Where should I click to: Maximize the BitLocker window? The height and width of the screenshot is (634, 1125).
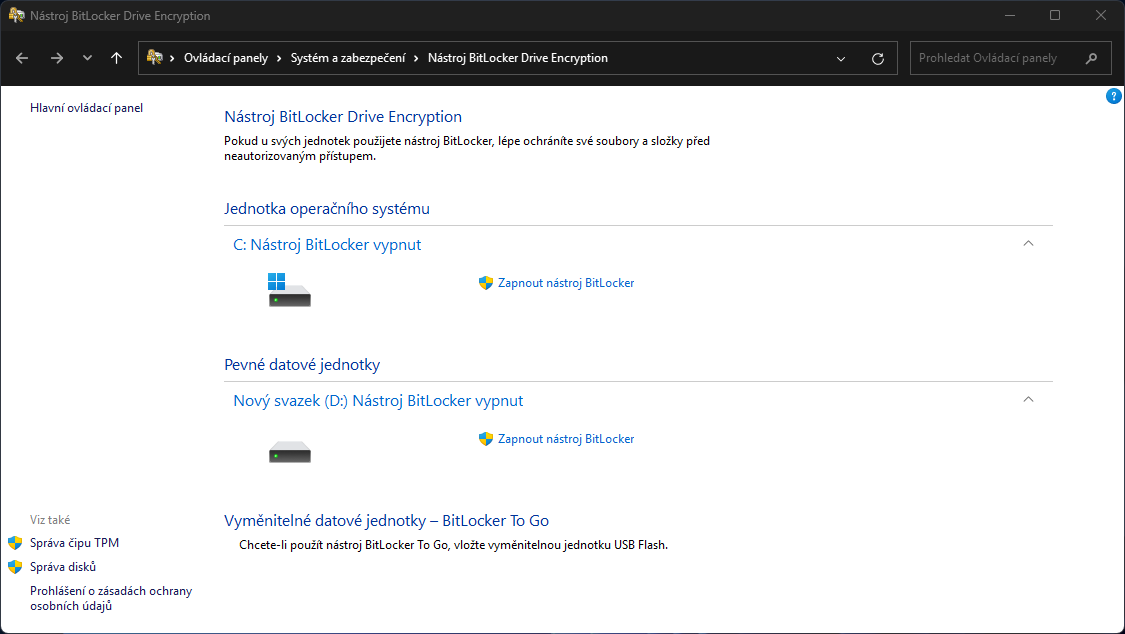[1055, 15]
